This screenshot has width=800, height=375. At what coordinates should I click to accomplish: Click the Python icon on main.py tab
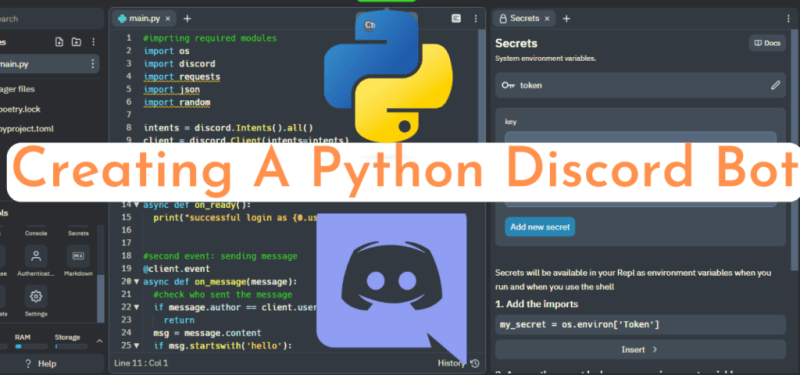pos(122,18)
